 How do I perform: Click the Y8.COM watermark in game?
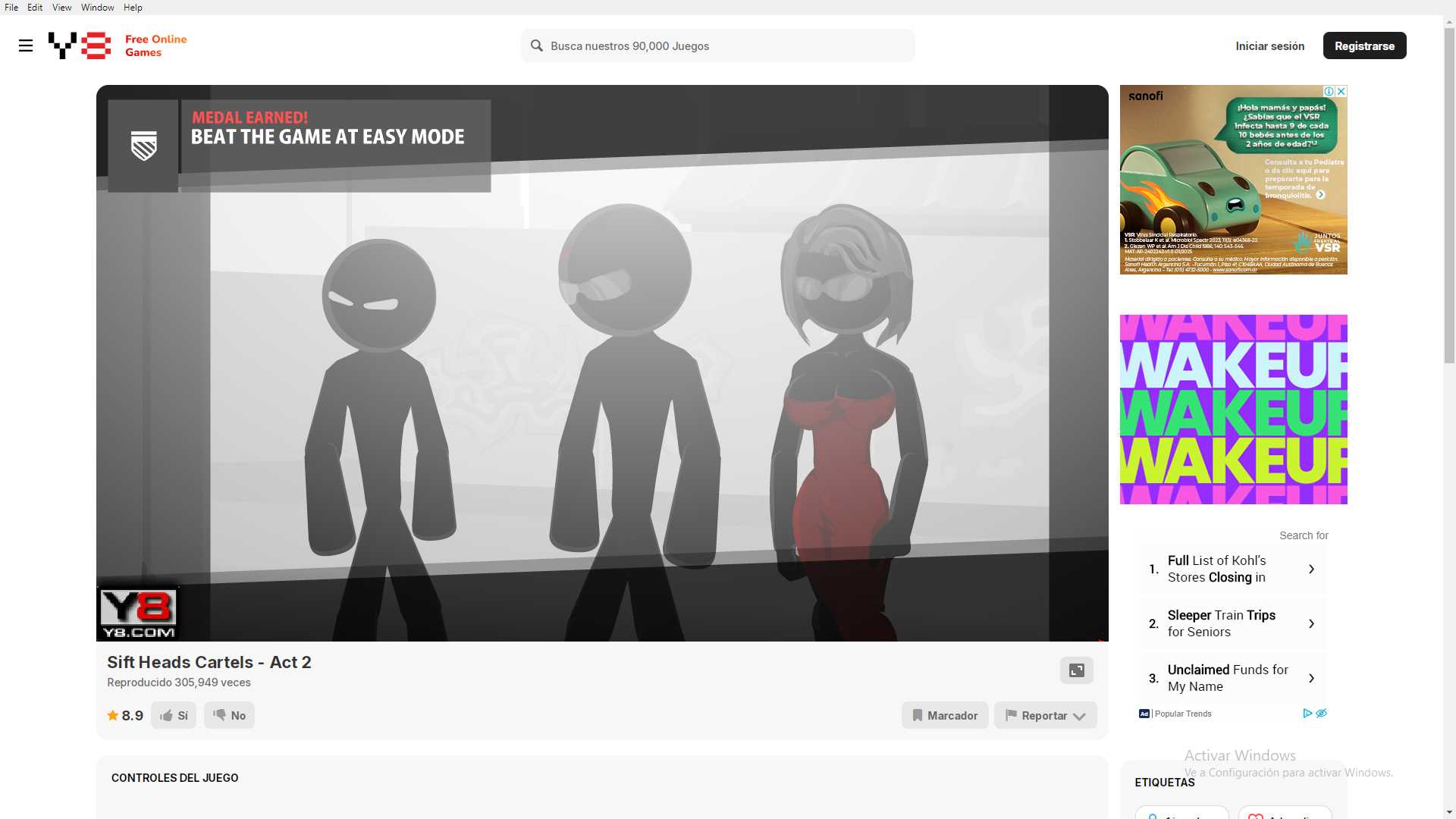(x=138, y=613)
